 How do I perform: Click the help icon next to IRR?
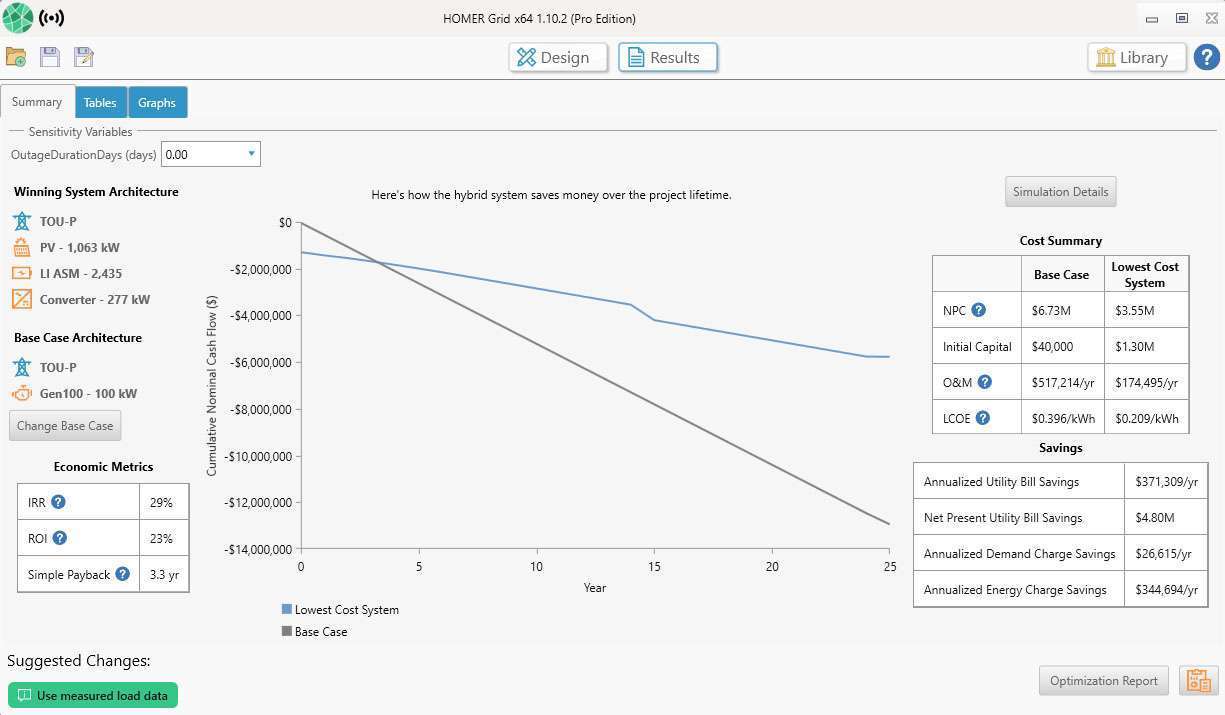coord(58,502)
